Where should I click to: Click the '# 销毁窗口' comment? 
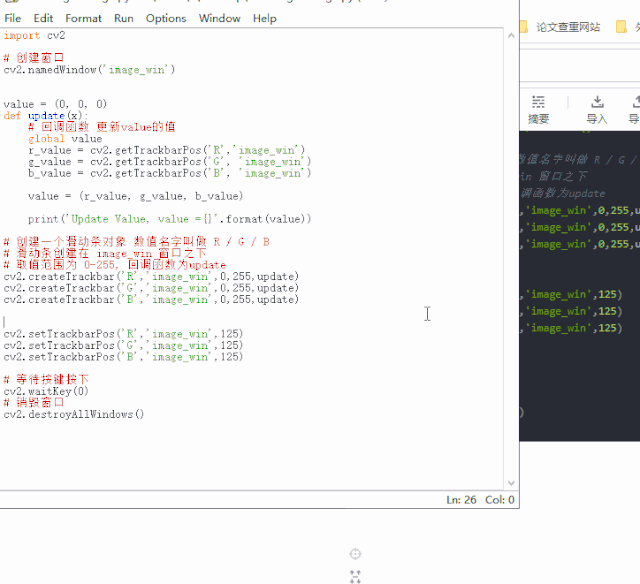point(34,403)
